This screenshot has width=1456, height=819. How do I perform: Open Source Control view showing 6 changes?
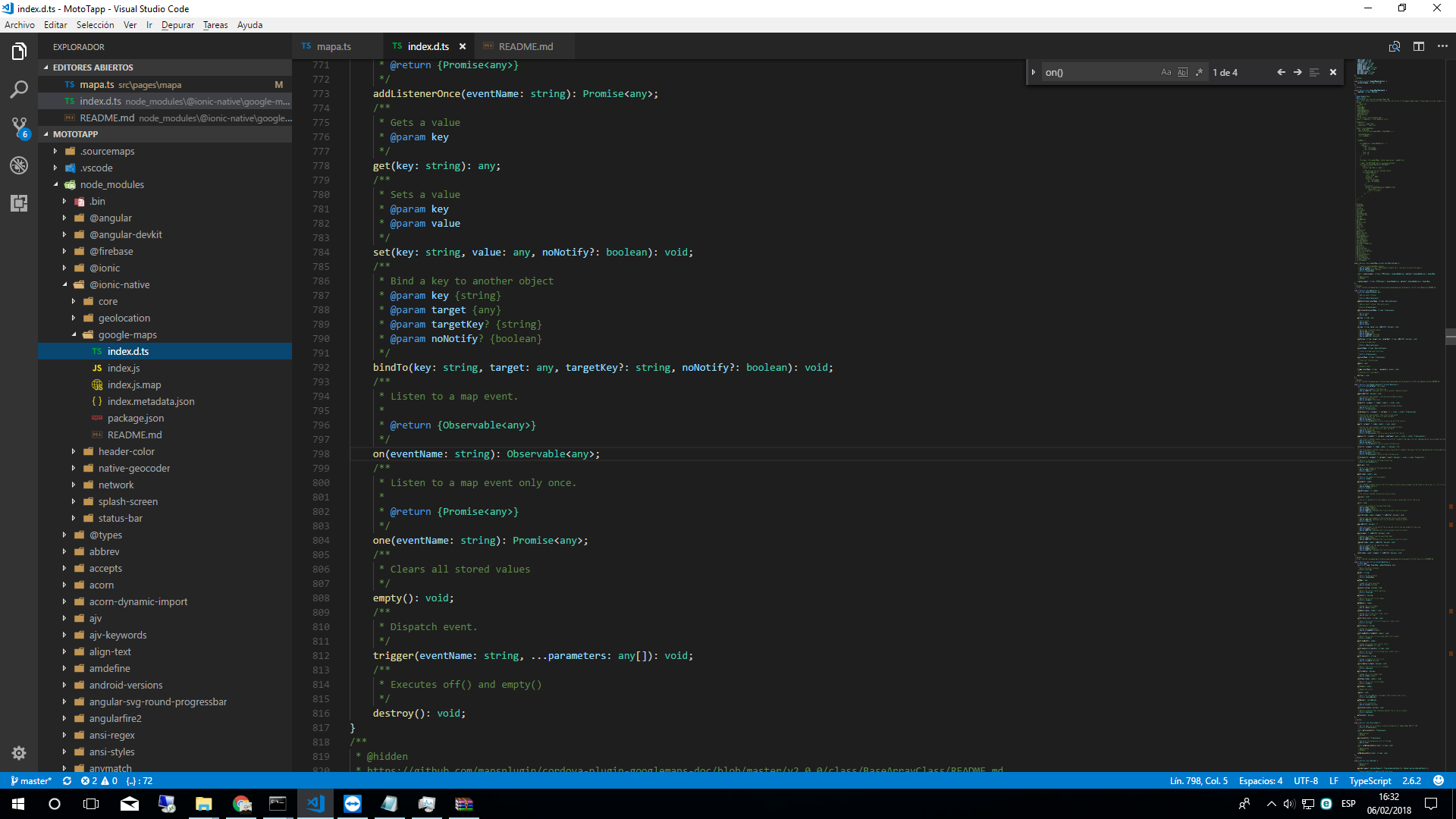(x=19, y=127)
